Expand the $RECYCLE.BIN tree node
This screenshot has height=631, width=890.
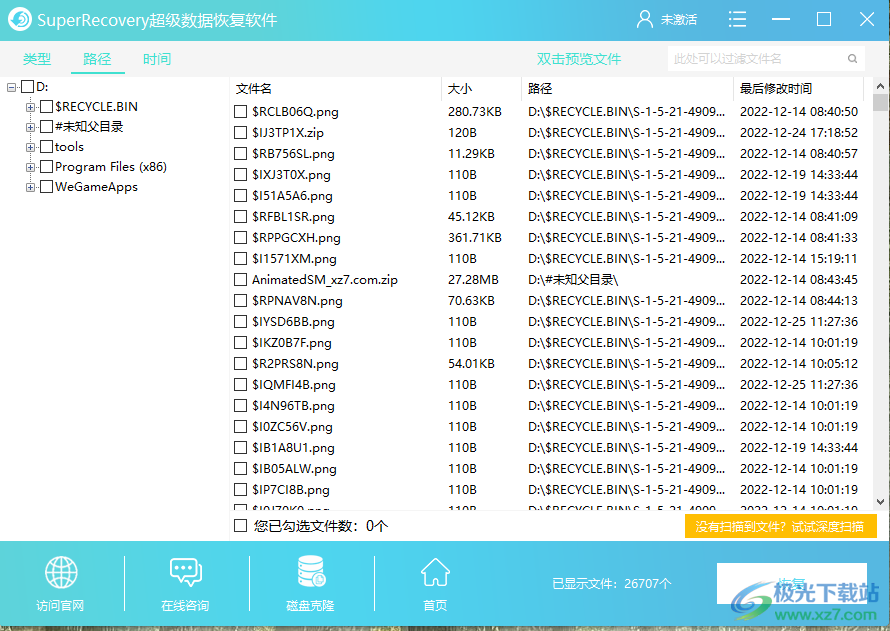point(30,107)
